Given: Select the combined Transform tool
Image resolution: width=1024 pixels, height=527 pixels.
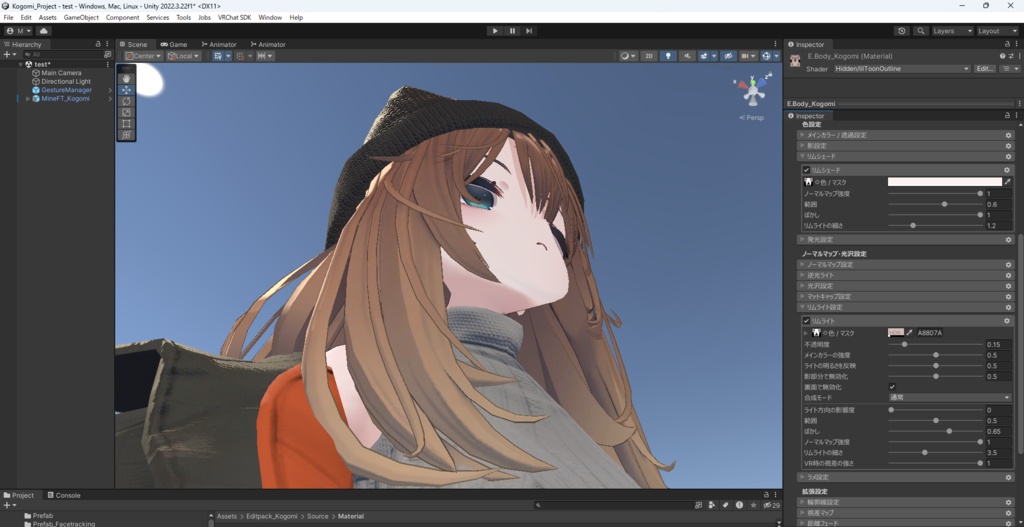Looking at the screenshot, I should pos(126,135).
